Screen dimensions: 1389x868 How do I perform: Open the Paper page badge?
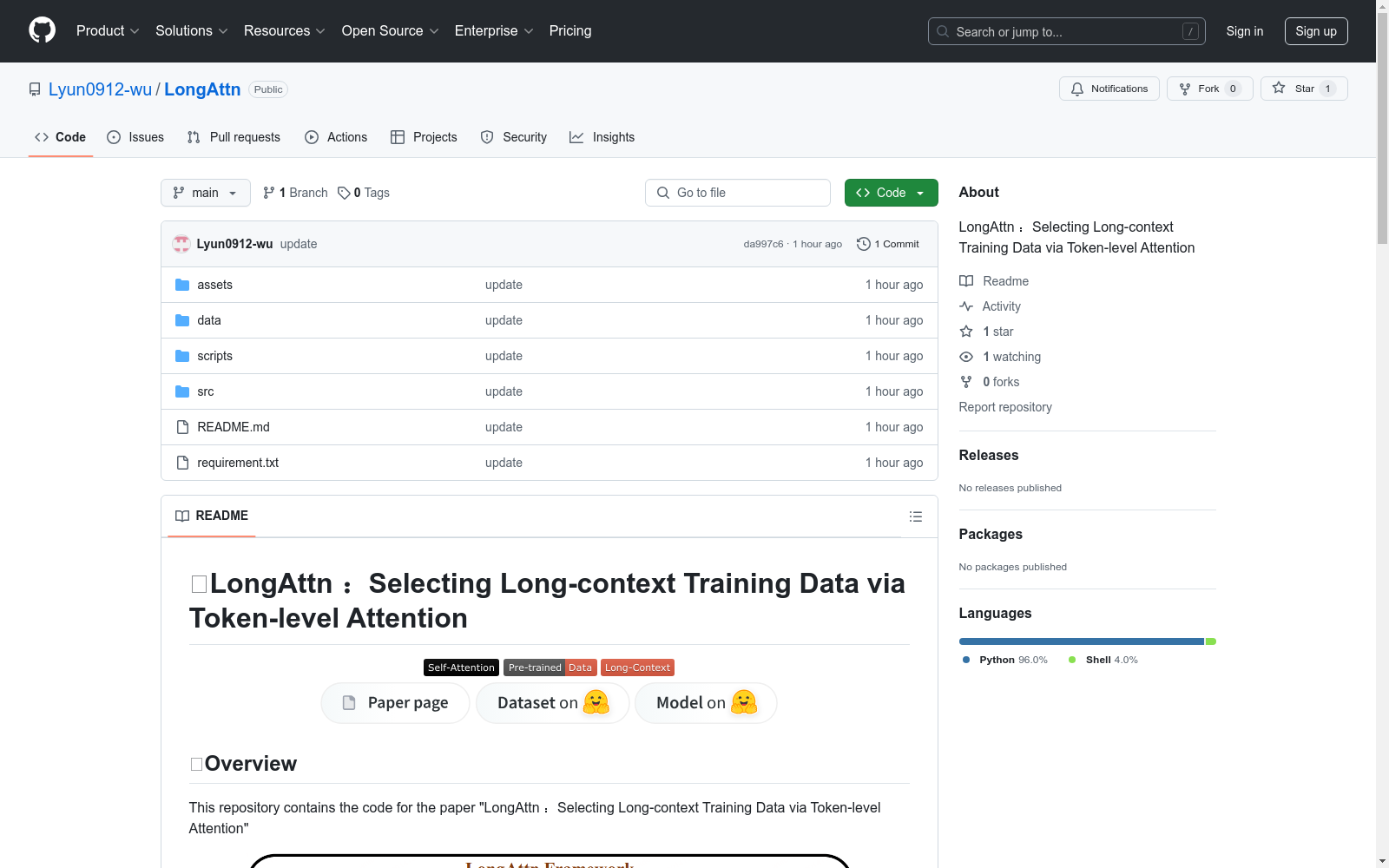(395, 703)
